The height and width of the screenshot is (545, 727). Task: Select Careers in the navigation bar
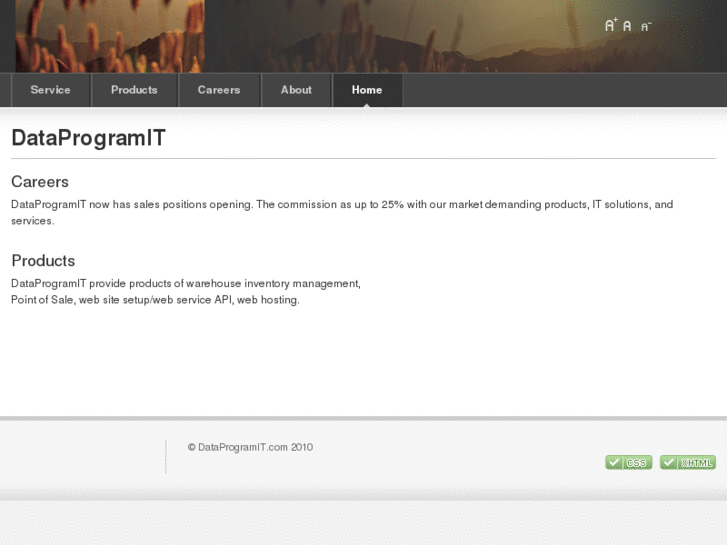[219, 90]
